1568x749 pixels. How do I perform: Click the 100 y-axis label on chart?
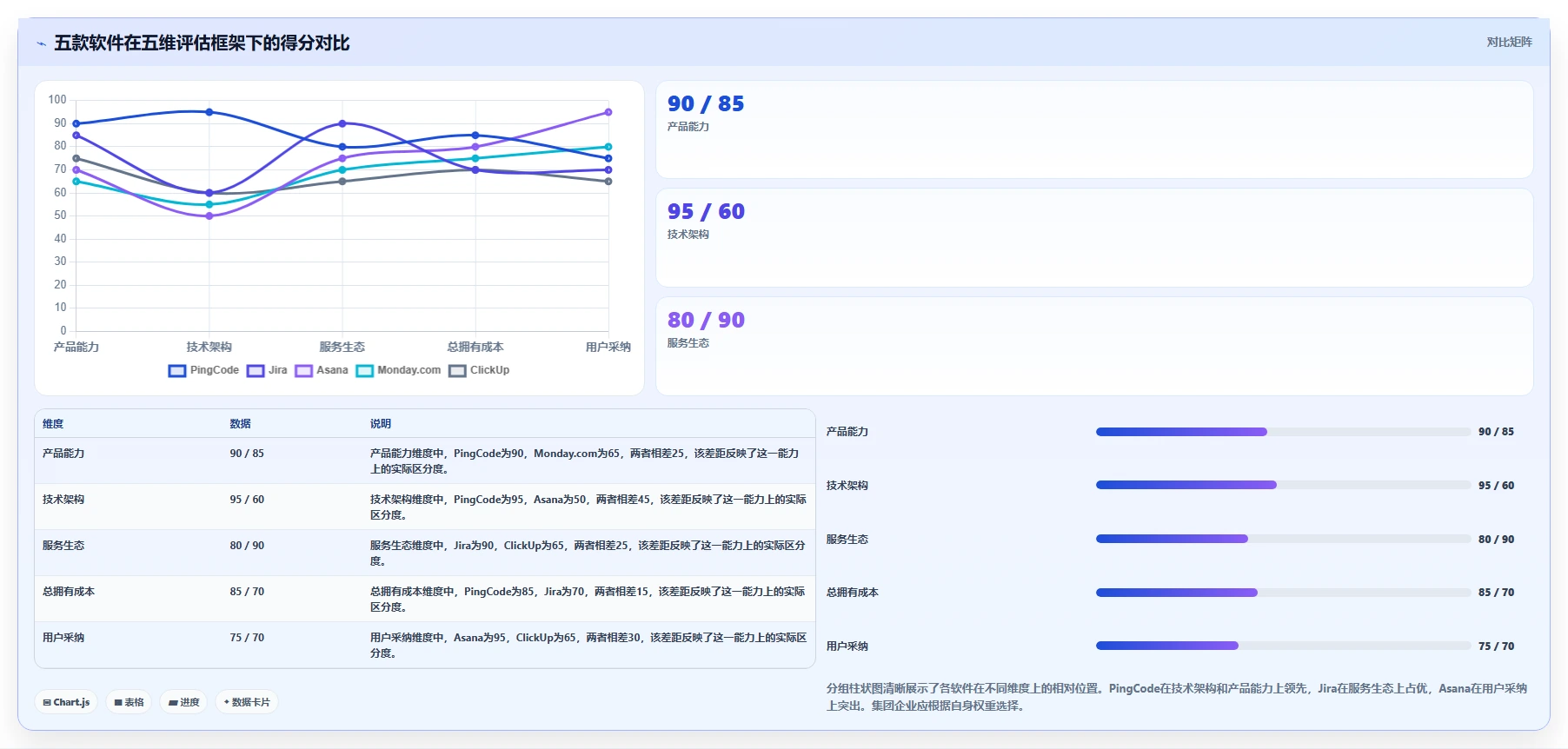tap(57, 100)
